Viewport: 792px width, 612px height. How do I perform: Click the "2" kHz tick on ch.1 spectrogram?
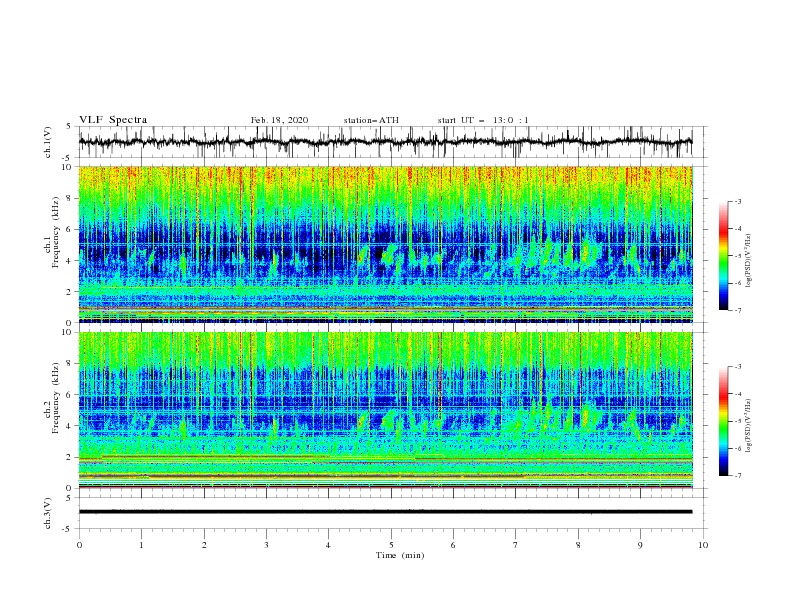70,291
